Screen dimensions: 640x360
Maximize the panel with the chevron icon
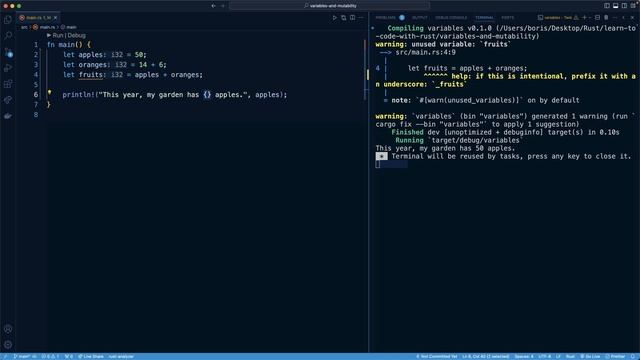coord(624,18)
